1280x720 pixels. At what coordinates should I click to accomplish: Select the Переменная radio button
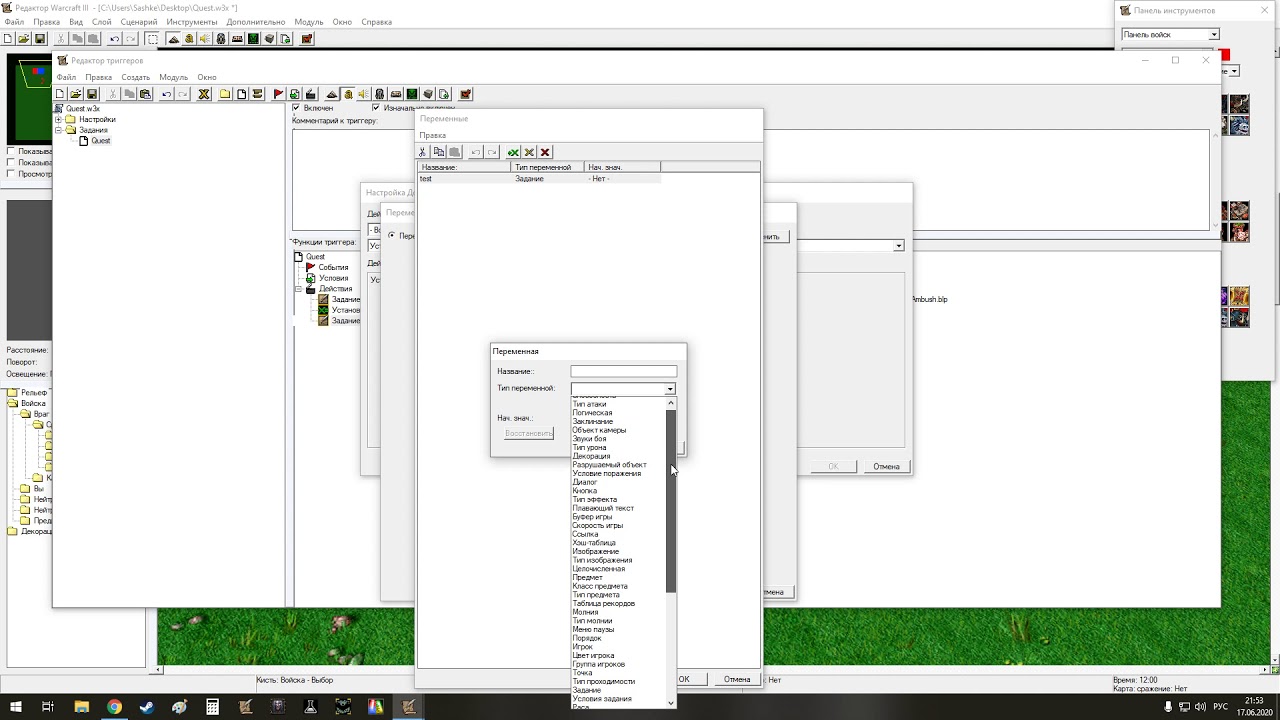[392, 236]
